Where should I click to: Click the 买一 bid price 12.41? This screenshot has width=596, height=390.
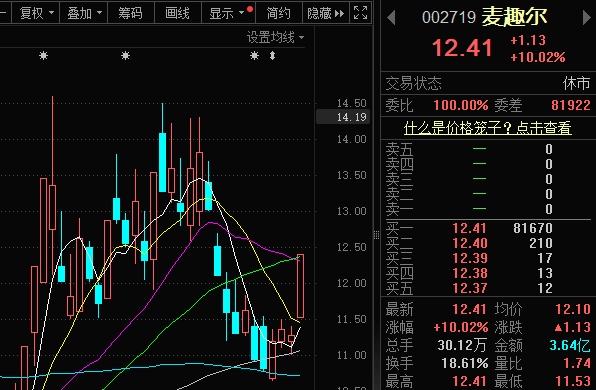tap(469, 228)
